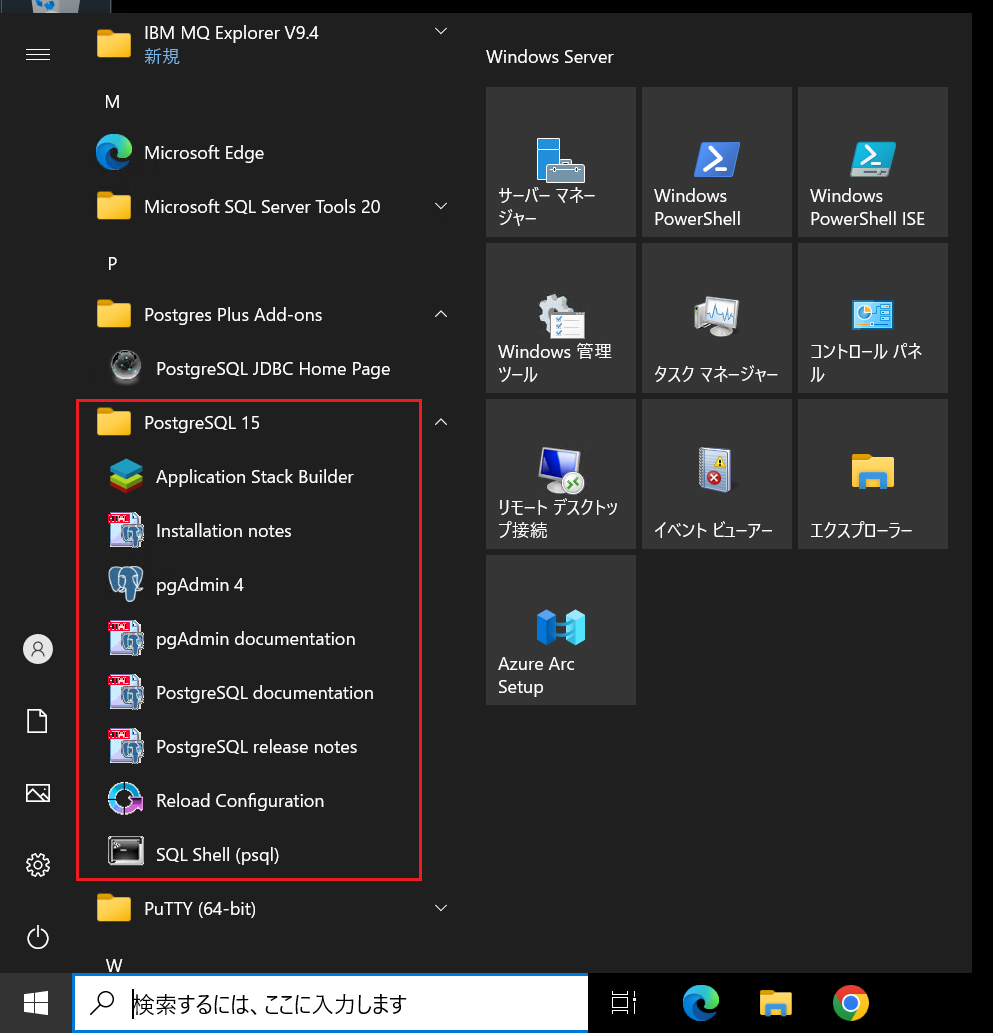Open the PostgreSQL JDBC Home Page link
The height and width of the screenshot is (1033, 993).
pos(264,368)
